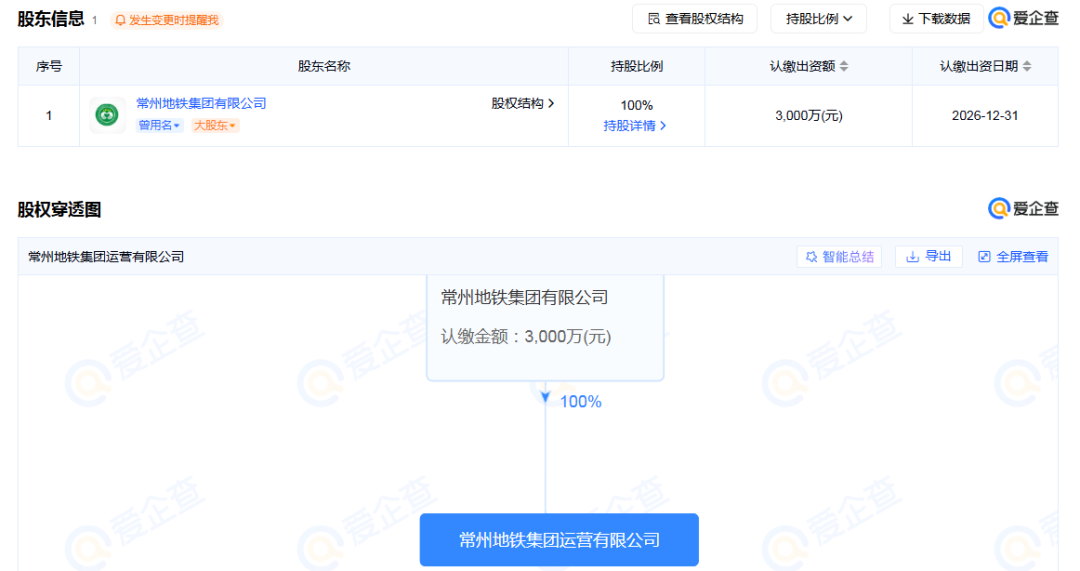Viewport: 1080px width, 571px height.
Task: Select blue 常州地铁集团运营有限公司 node
Action: click(x=559, y=540)
